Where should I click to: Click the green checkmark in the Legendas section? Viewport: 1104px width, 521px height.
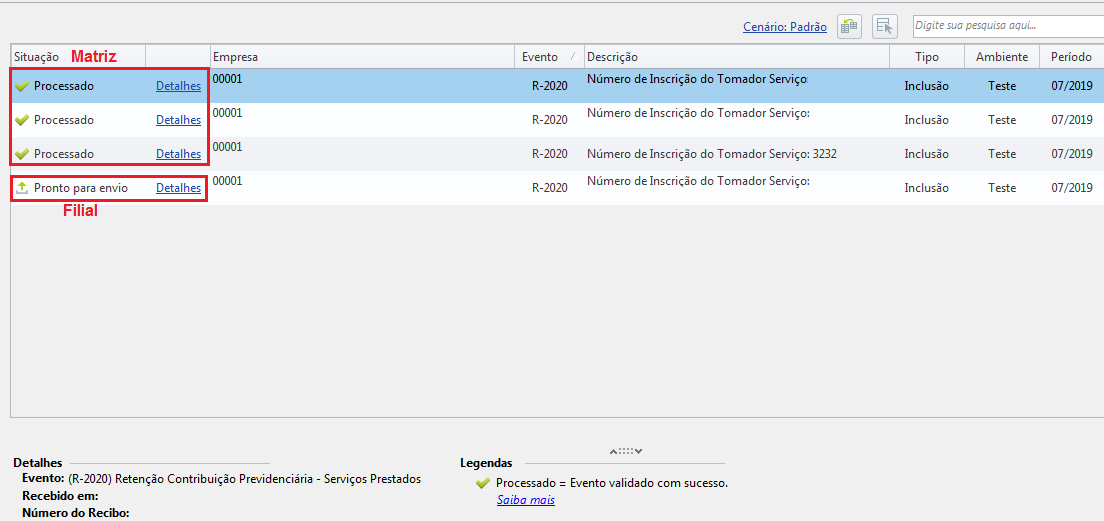[483, 483]
